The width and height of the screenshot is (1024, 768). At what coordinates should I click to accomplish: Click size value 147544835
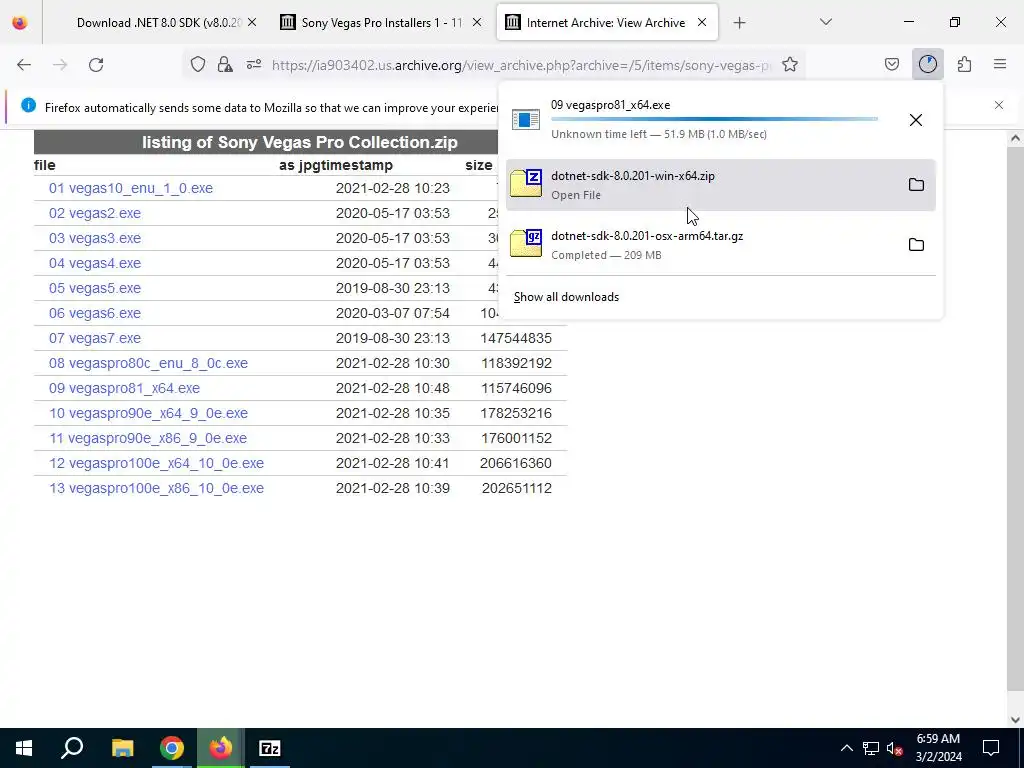[x=516, y=338]
